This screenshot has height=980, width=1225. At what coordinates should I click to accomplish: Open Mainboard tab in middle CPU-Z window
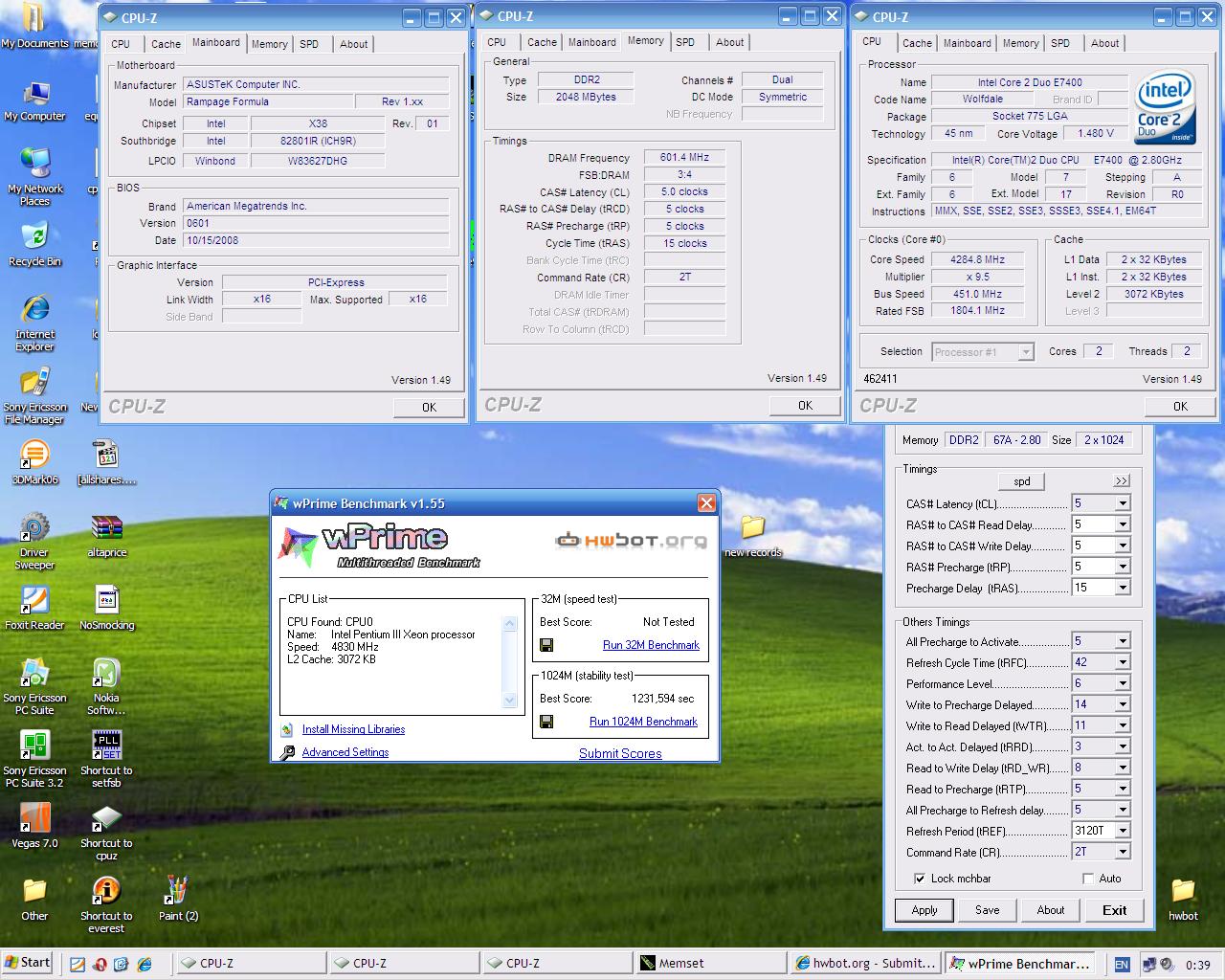click(x=592, y=42)
